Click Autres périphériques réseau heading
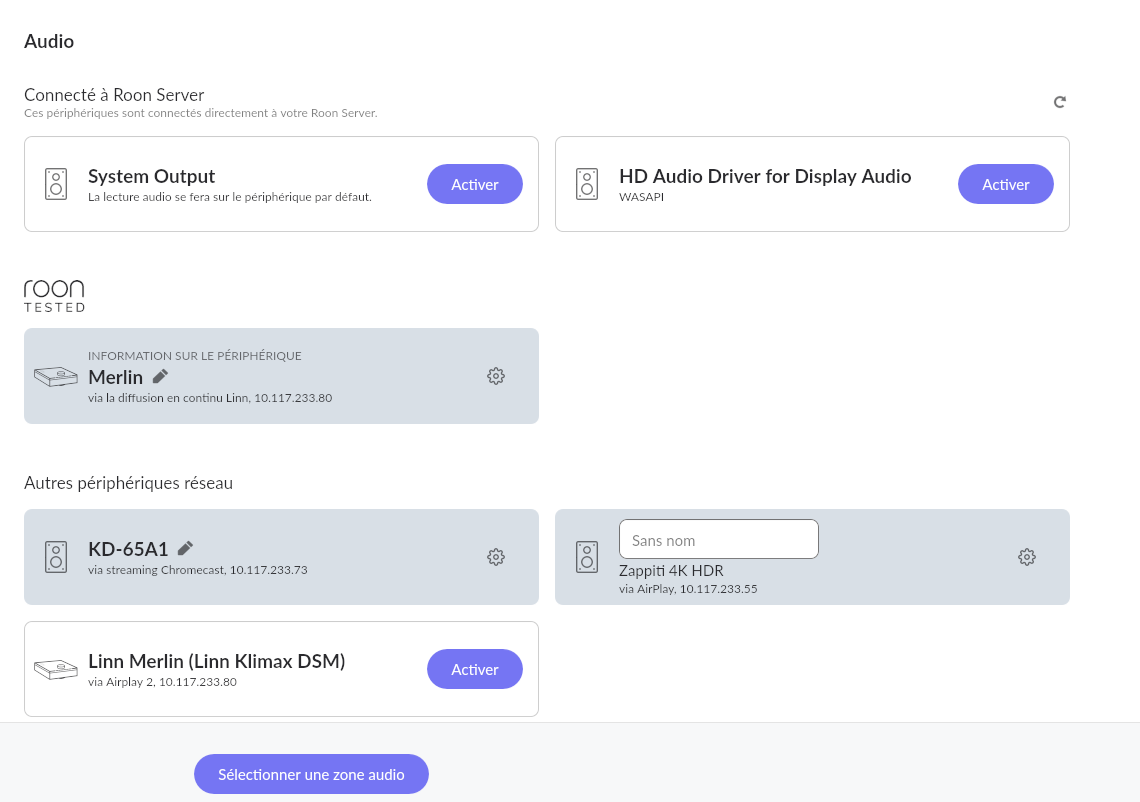1140x802 pixels. (x=129, y=483)
